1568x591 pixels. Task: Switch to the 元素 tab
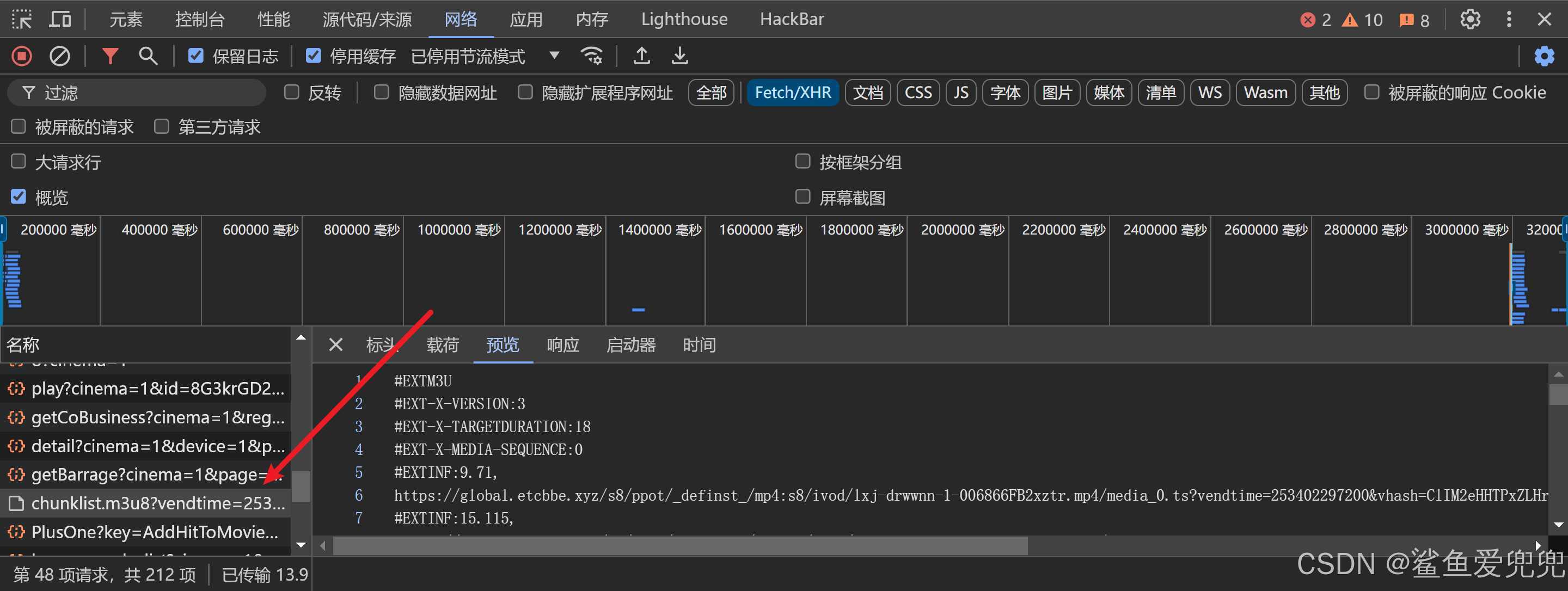tap(126, 20)
